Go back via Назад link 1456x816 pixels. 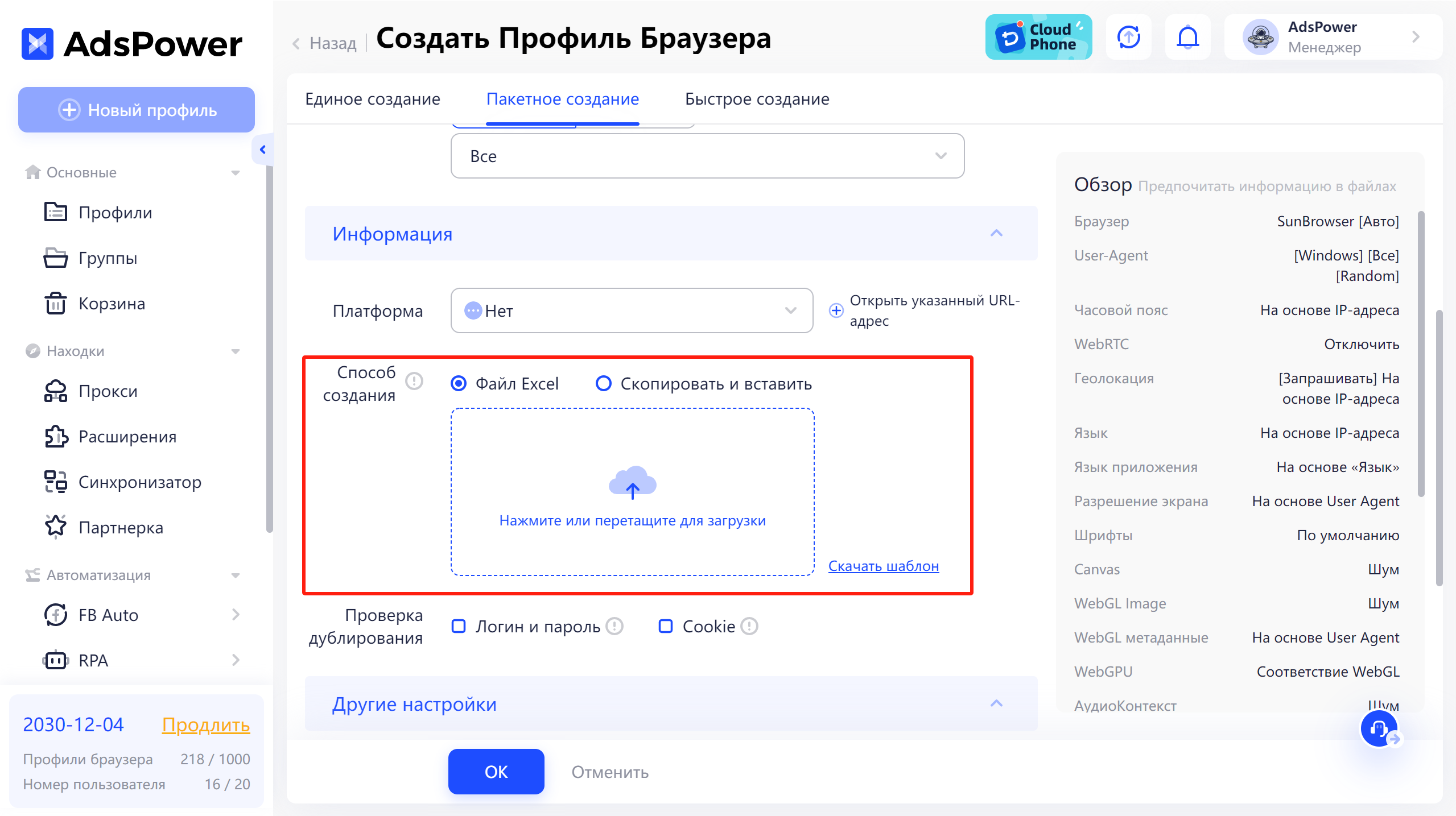[x=325, y=43]
